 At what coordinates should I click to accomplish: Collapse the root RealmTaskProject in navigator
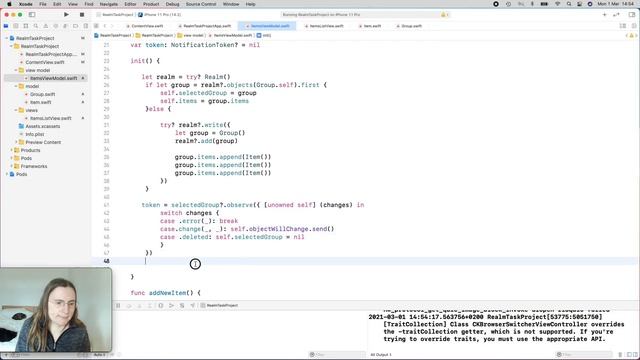[x=7, y=38]
